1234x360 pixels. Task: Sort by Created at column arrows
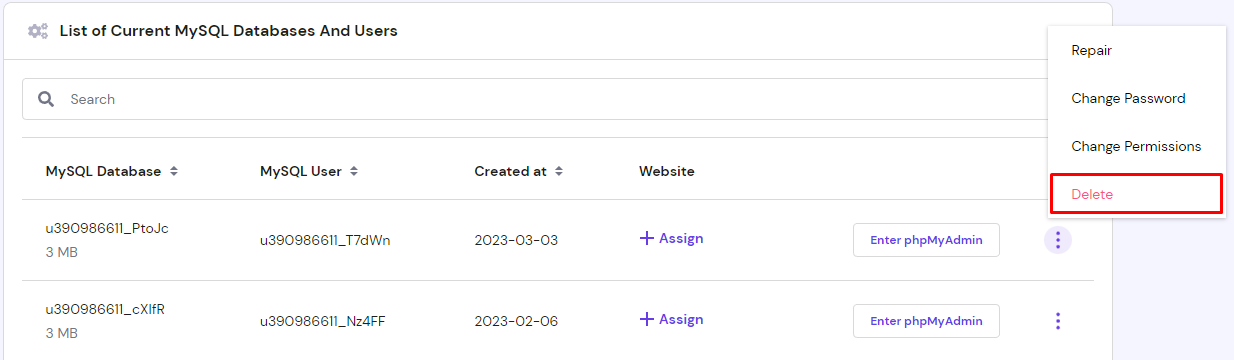click(559, 171)
